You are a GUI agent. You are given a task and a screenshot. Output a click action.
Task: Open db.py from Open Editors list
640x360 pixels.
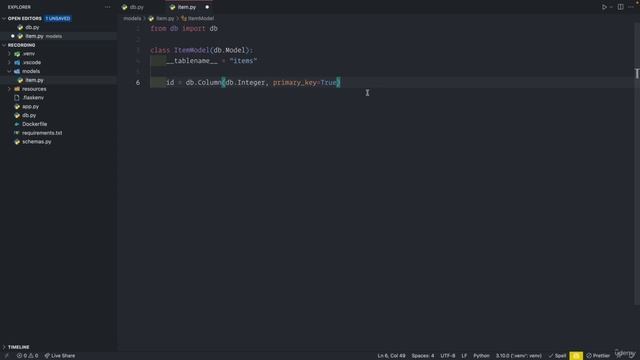[x=32, y=27]
